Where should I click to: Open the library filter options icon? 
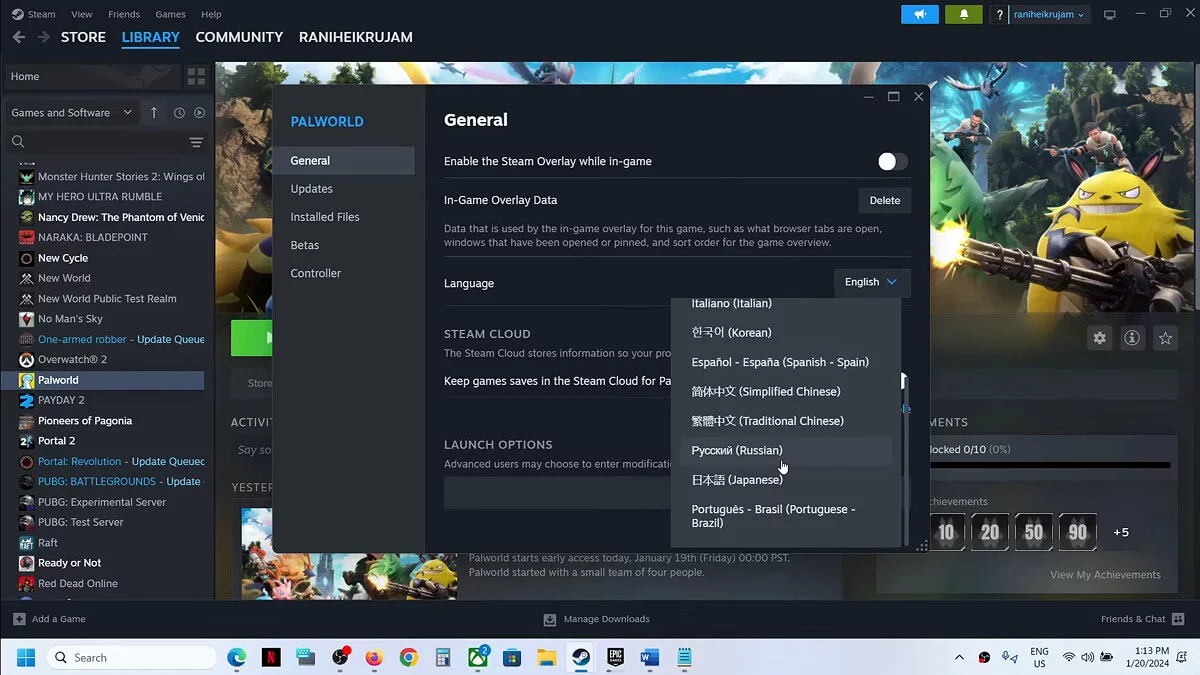pyautogui.click(x=196, y=142)
